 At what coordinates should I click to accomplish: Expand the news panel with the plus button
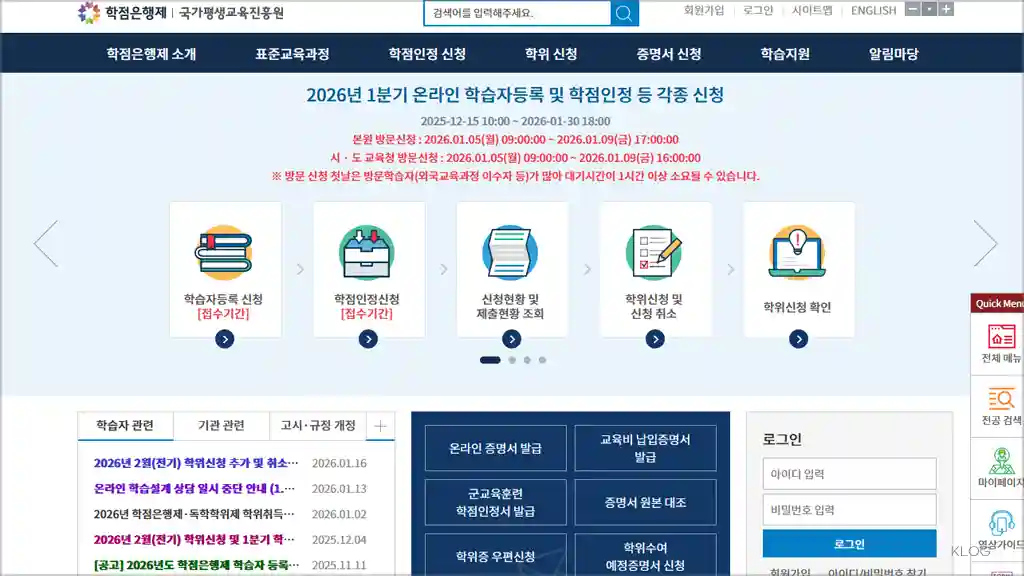[380, 425]
